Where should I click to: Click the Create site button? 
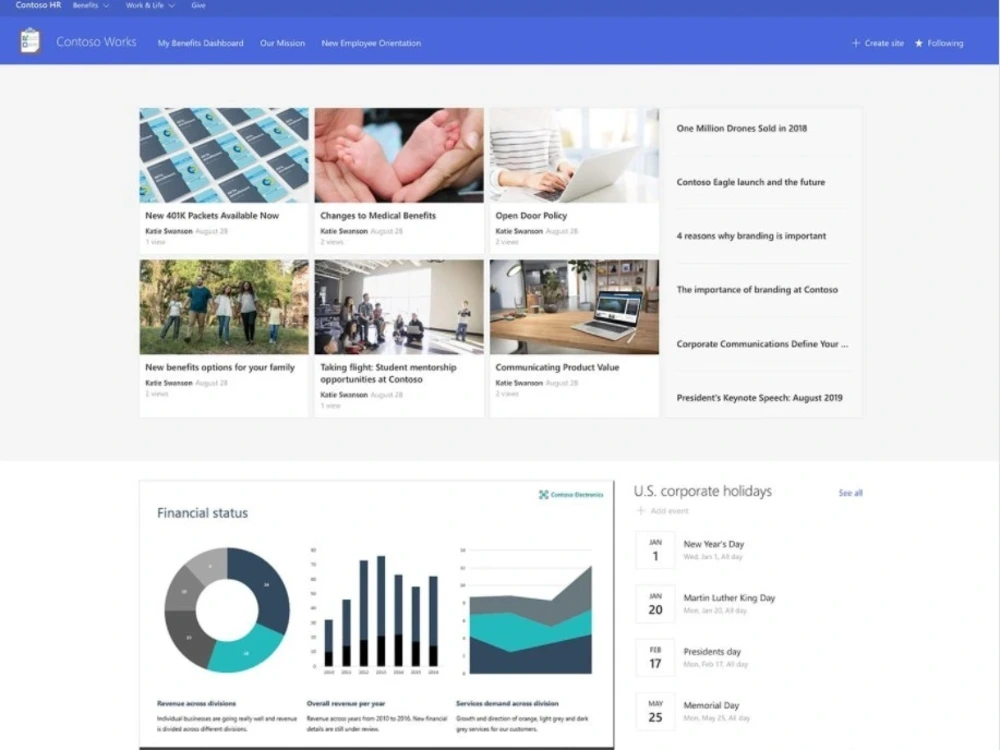[x=878, y=43]
